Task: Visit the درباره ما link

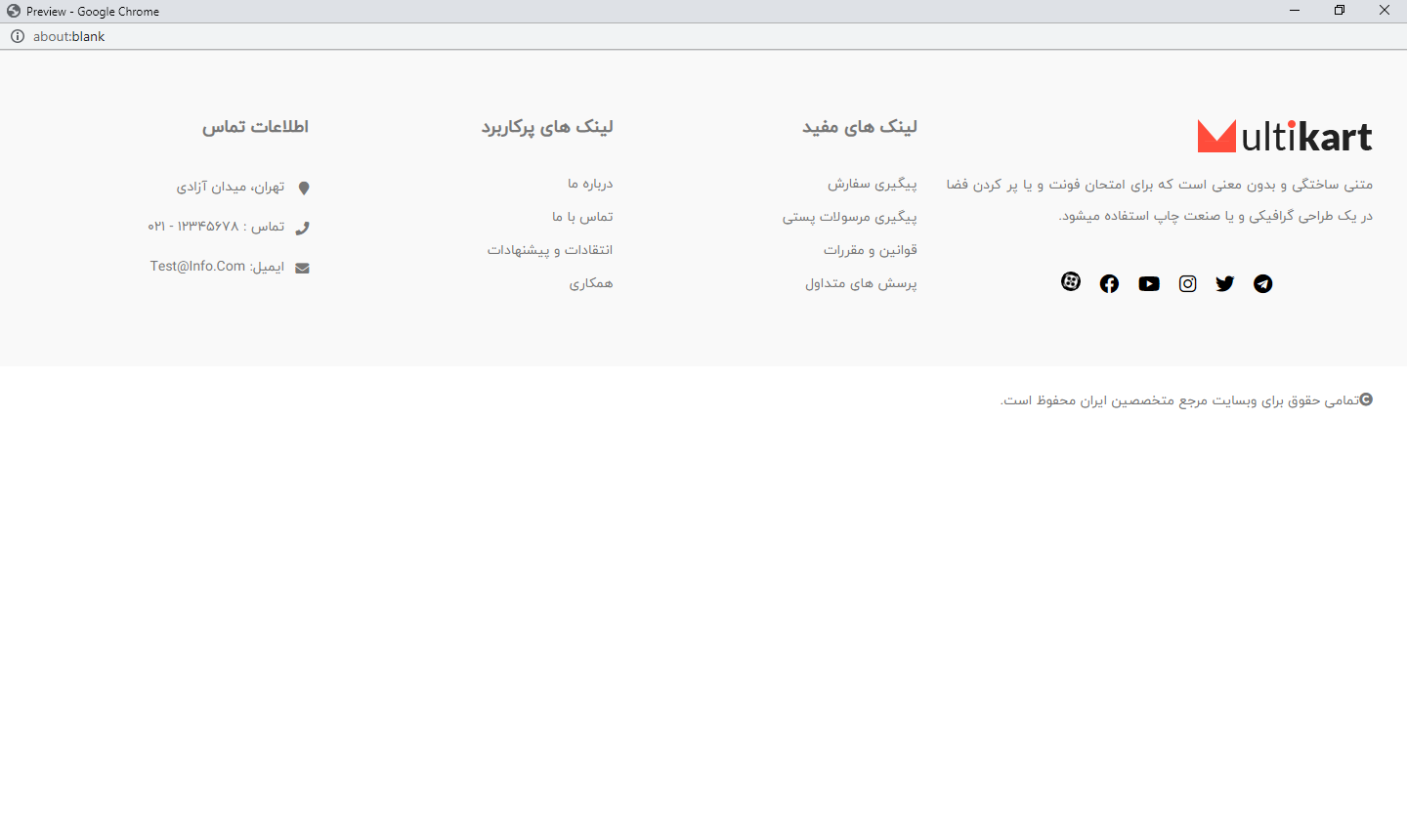Action: pos(590,184)
